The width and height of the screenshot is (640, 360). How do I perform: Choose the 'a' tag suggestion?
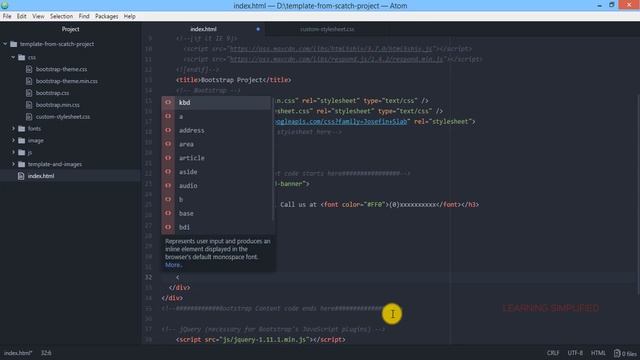[216, 116]
